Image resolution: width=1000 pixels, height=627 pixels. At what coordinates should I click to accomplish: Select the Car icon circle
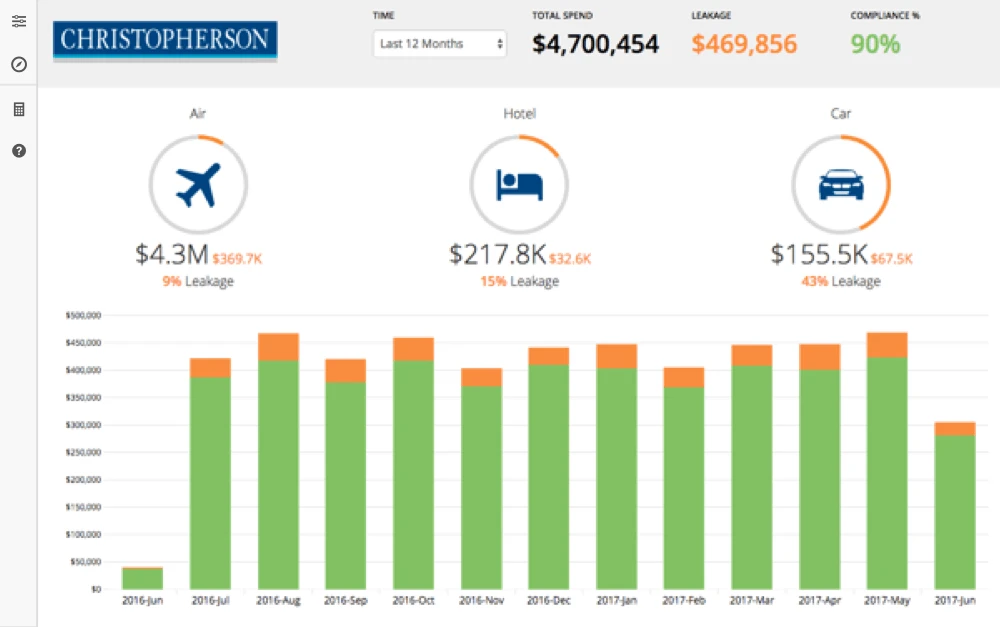tap(840, 184)
